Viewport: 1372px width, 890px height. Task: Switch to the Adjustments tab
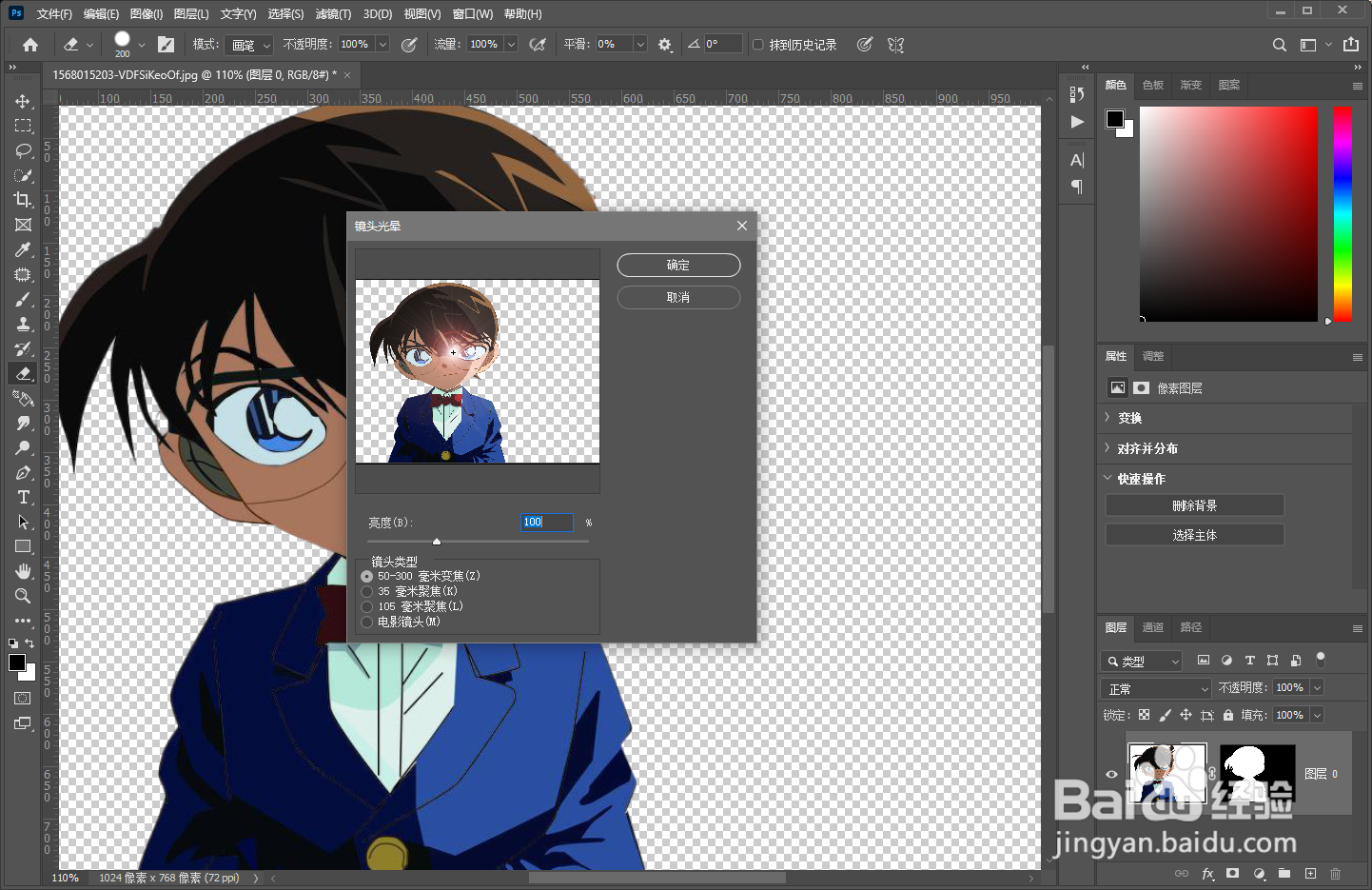click(x=1153, y=356)
